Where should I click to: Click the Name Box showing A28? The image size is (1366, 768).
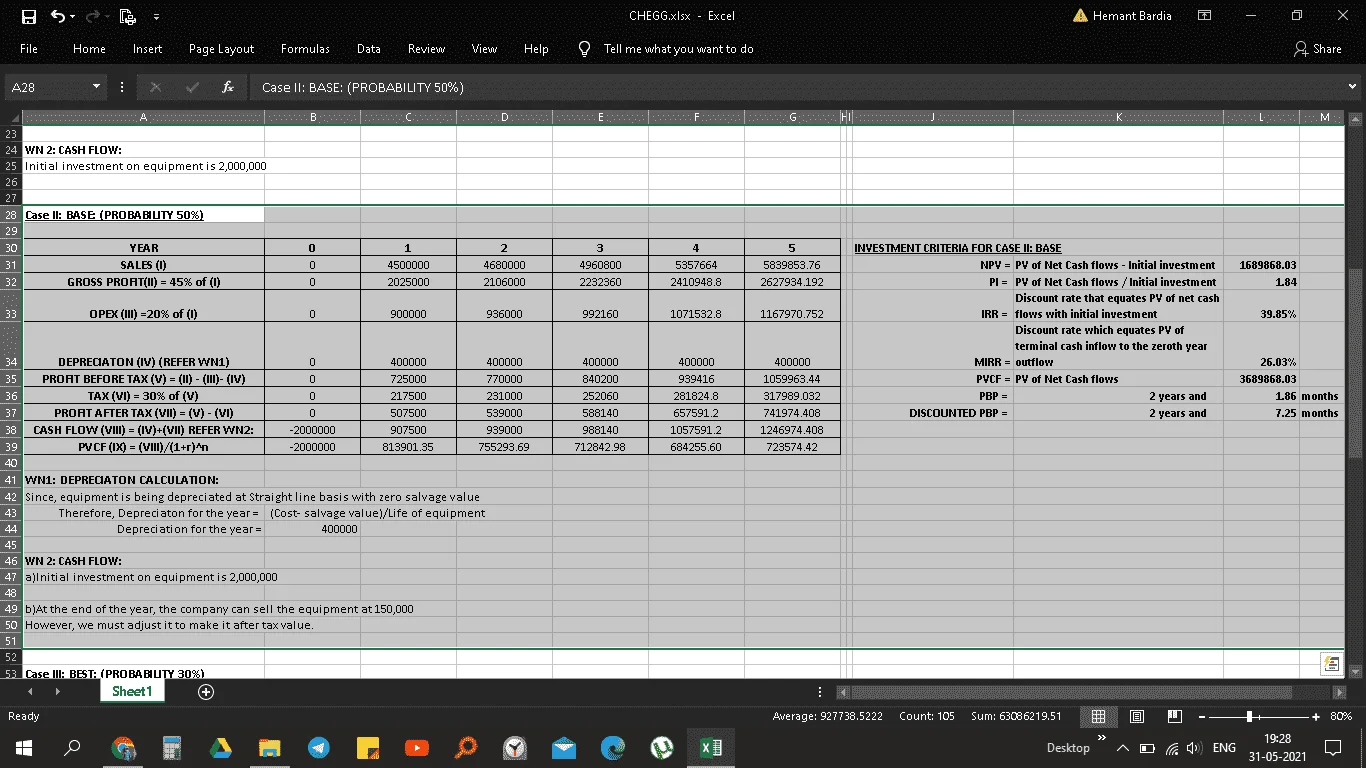tap(49, 87)
